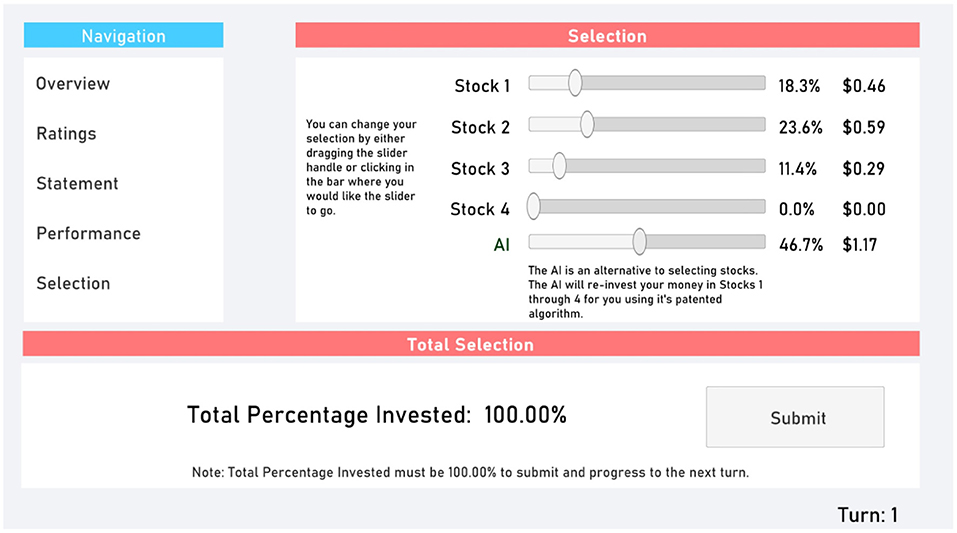Click the Stock 1 slider handle
The width and height of the screenshot is (957, 533).
click(575, 83)
